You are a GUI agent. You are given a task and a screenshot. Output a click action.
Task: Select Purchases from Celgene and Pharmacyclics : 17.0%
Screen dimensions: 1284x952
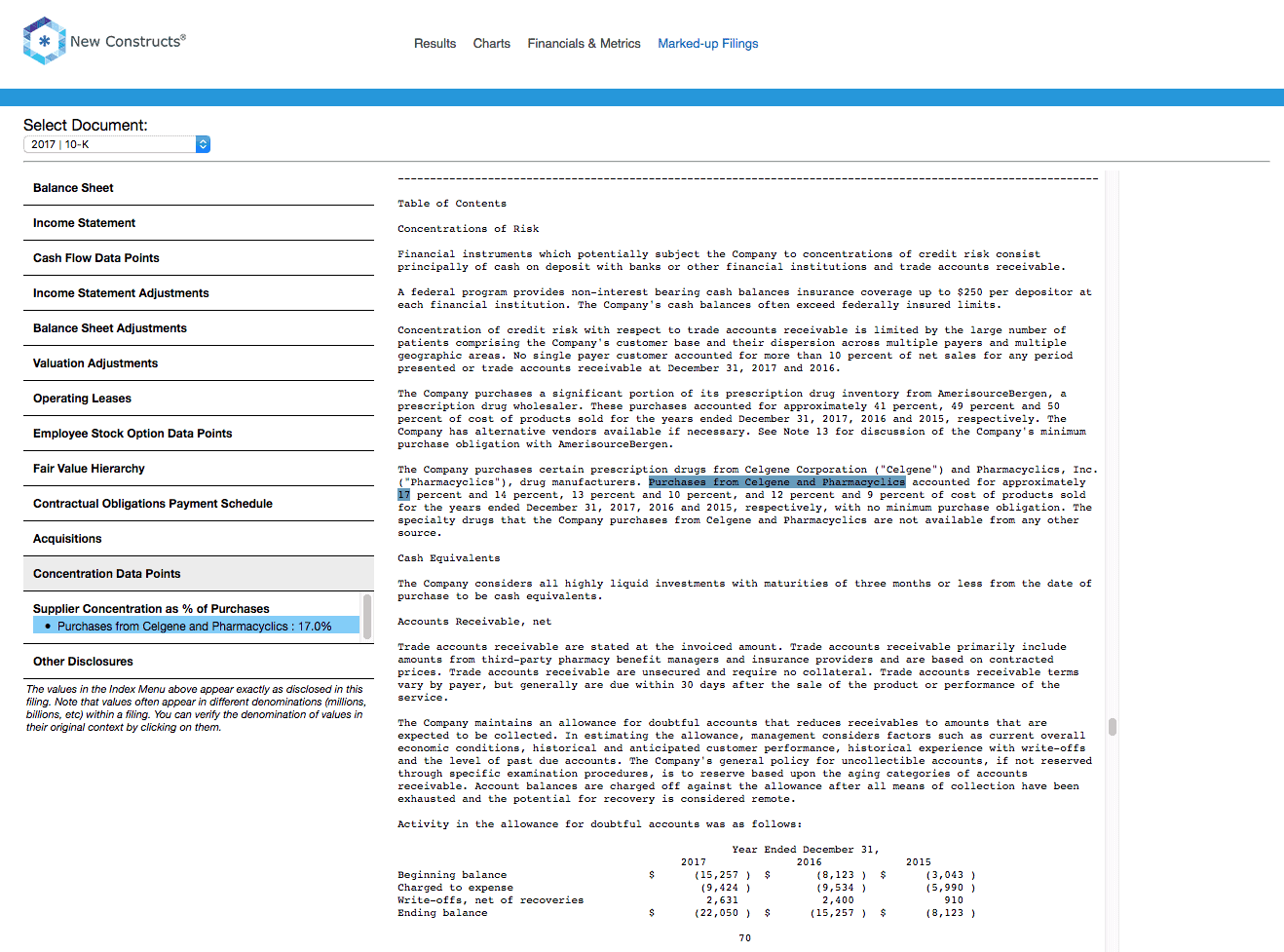point(196,626)
